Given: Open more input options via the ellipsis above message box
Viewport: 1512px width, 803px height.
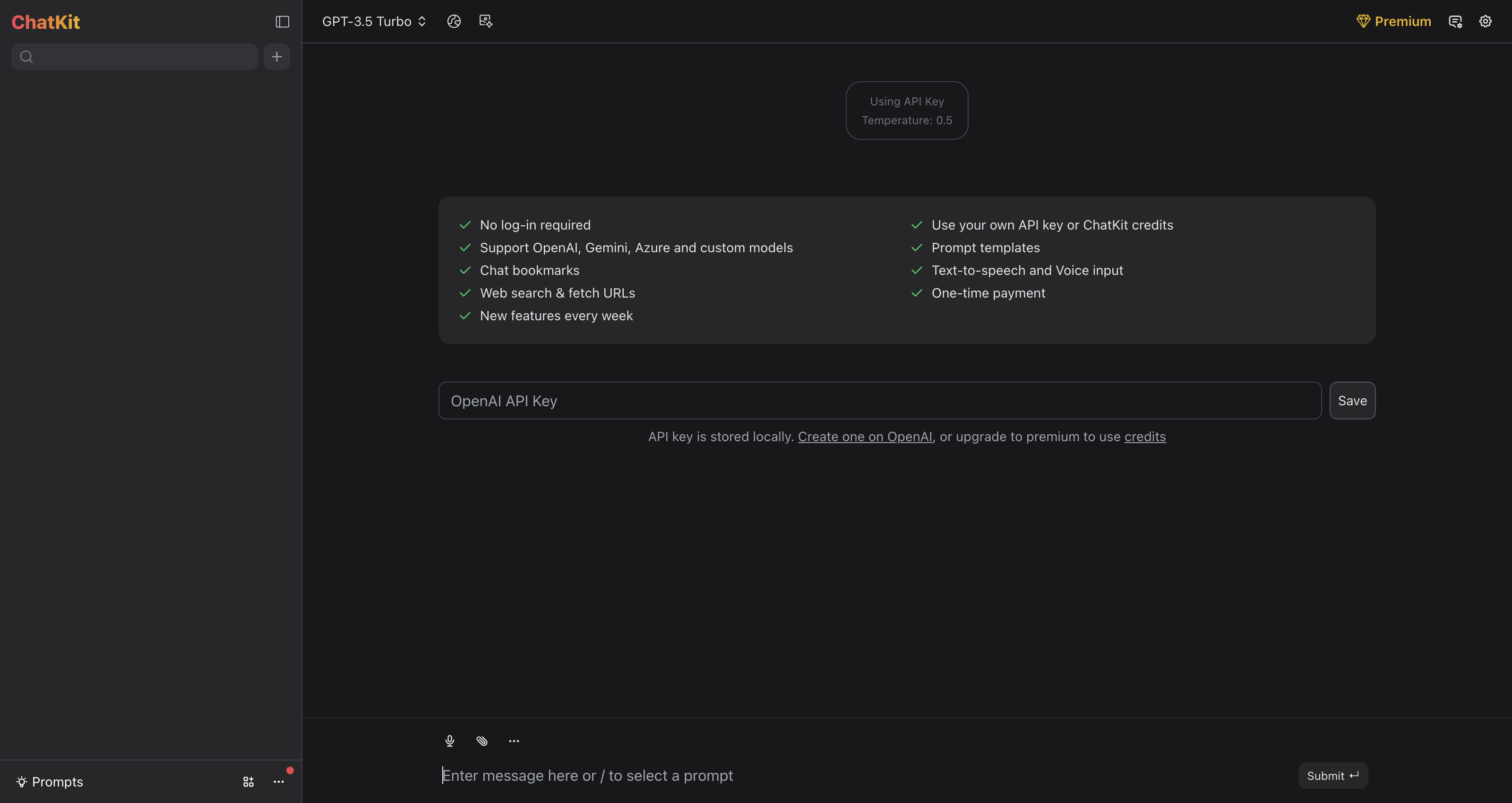Looking at the screenshot, I should (514, 741).
